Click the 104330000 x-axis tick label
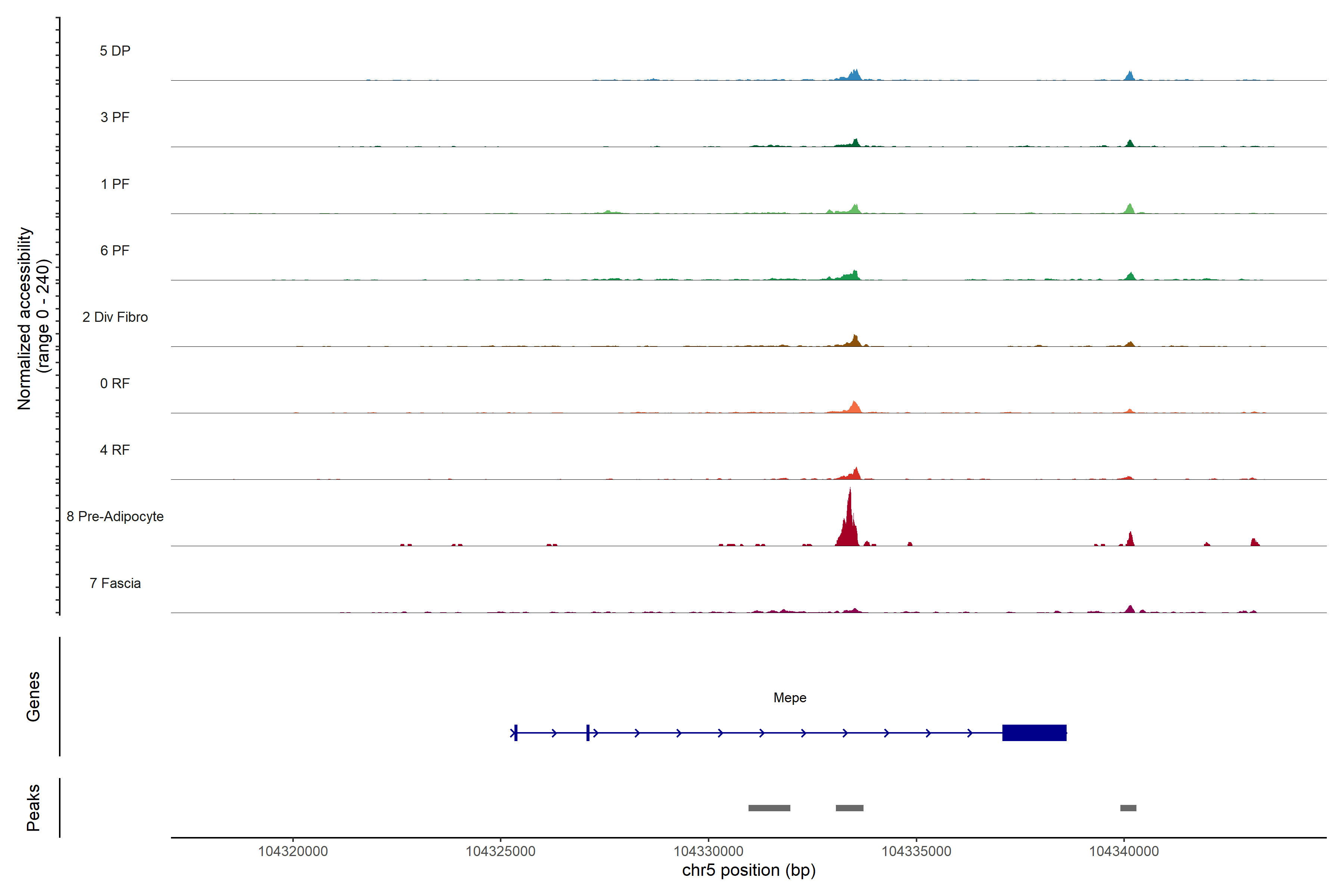1344x896 pixels. tap(709, 851)
